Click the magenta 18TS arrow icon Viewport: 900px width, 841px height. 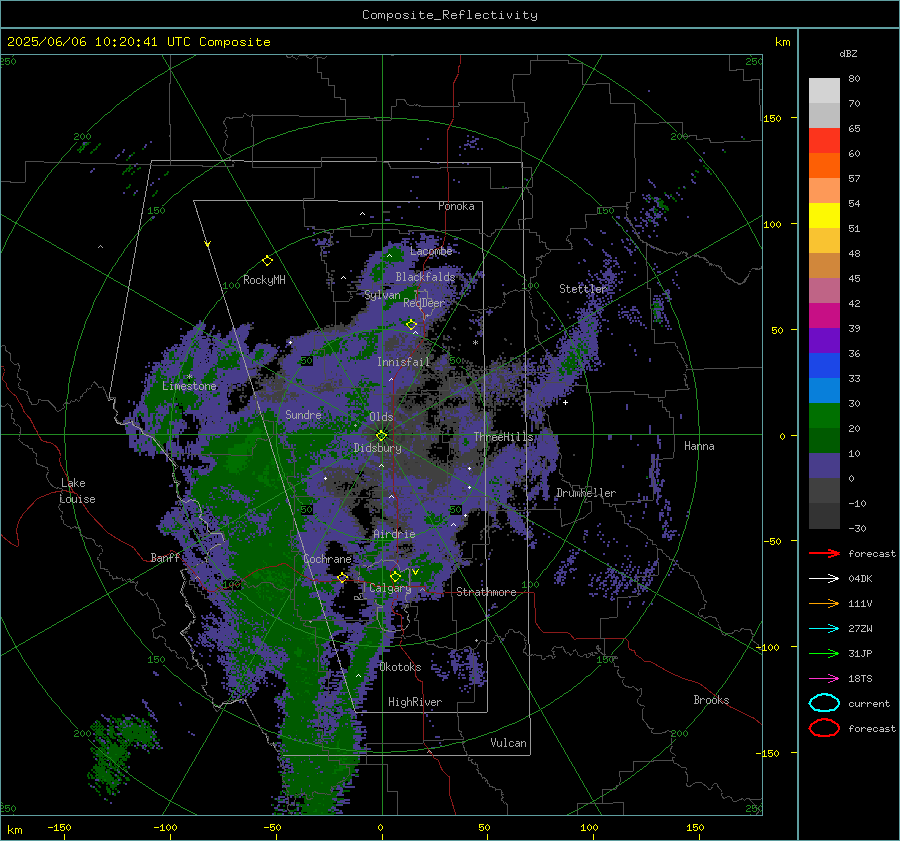pyautogui.click(x=824, y=679)
